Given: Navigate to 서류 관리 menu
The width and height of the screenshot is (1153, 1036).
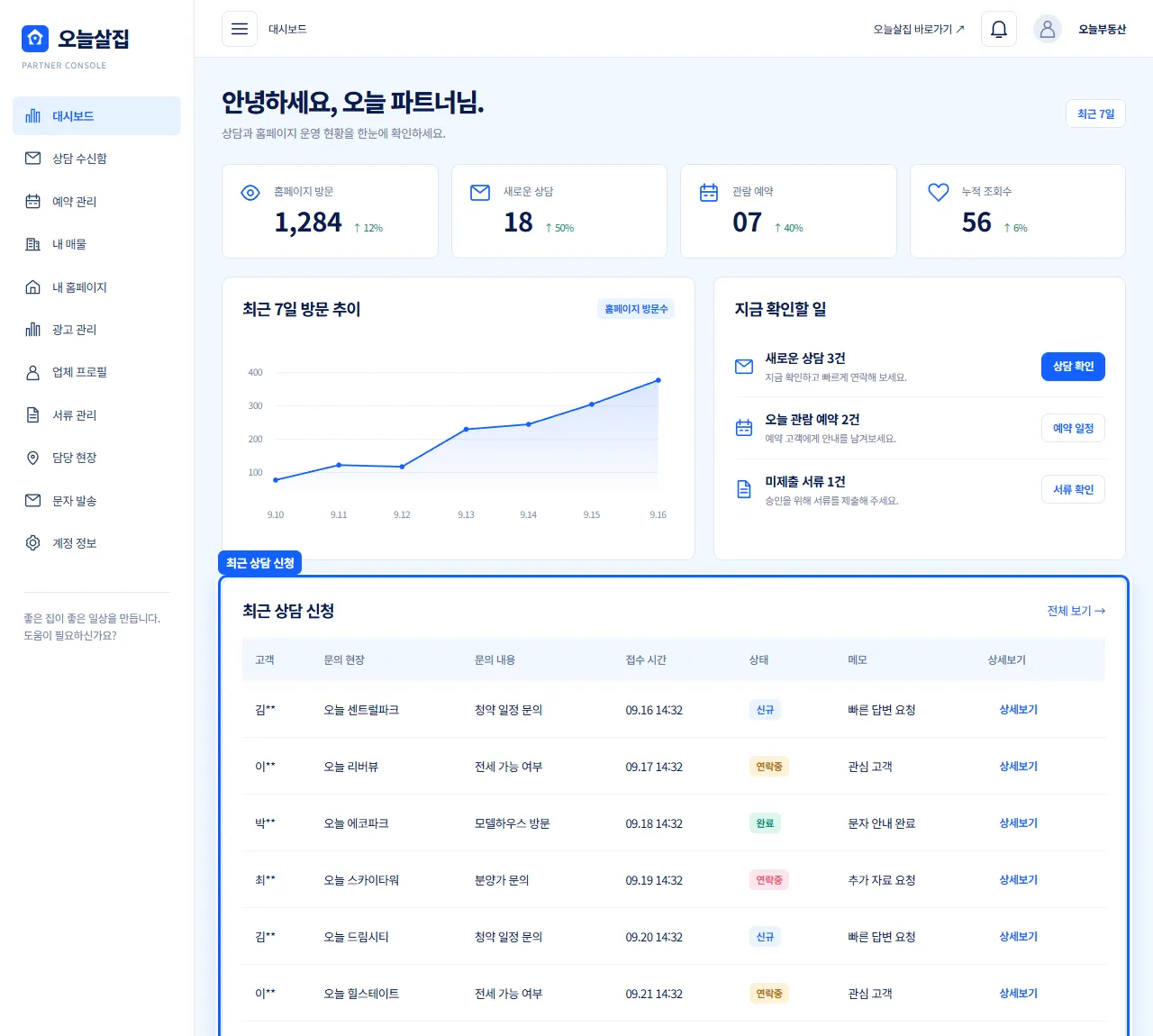Looking at the screenshot, I should 96,415.
